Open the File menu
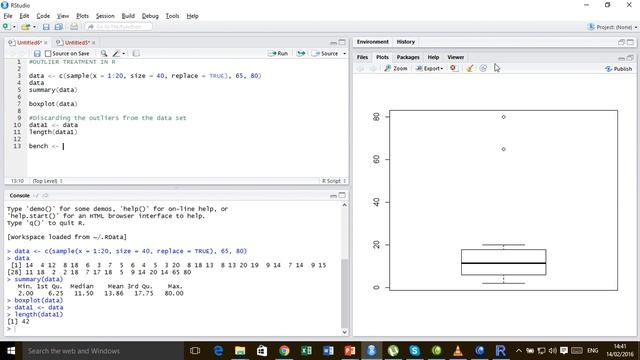Screen dimensions: 640x360 [x=8, y=16]
